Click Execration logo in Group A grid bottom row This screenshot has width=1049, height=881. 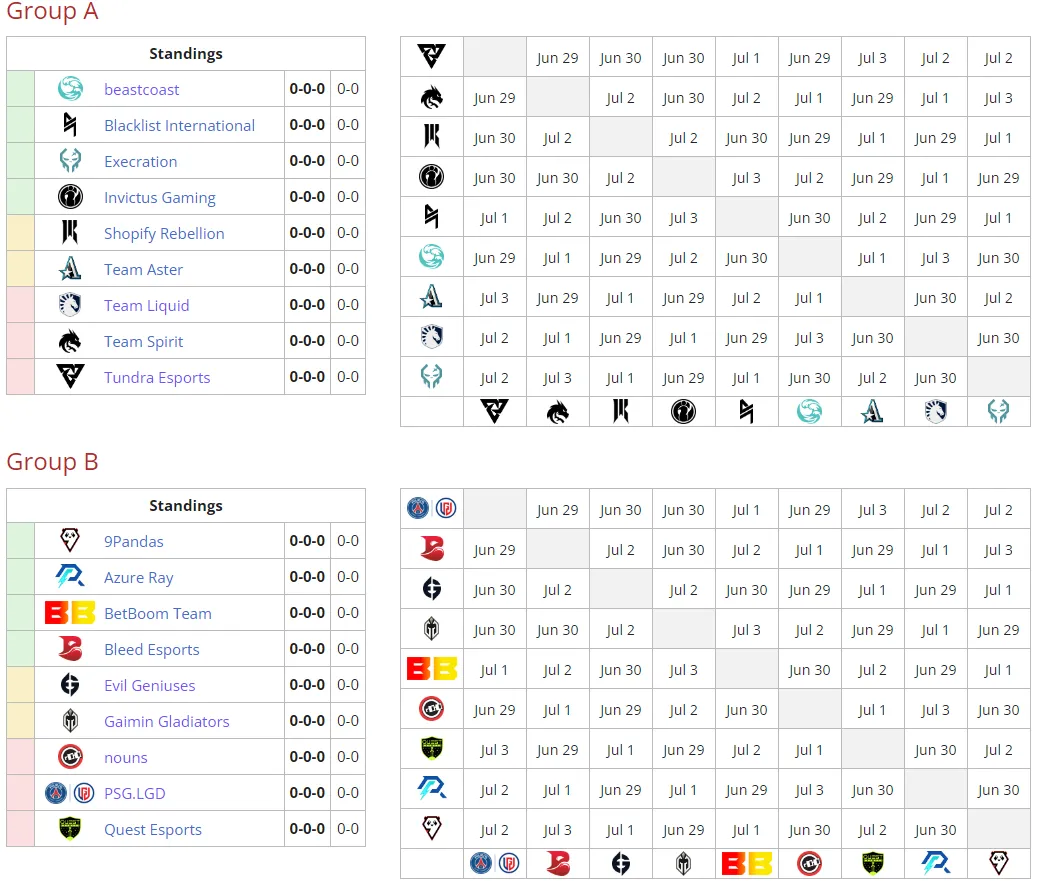[998, 411]
